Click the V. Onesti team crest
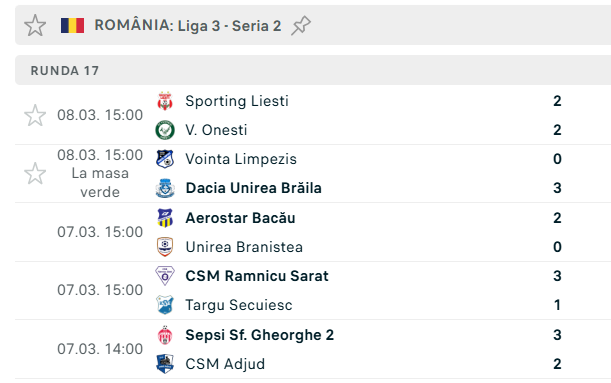This screenshot has height=383, width=611. pyautogui.click(x=165, y=130)
